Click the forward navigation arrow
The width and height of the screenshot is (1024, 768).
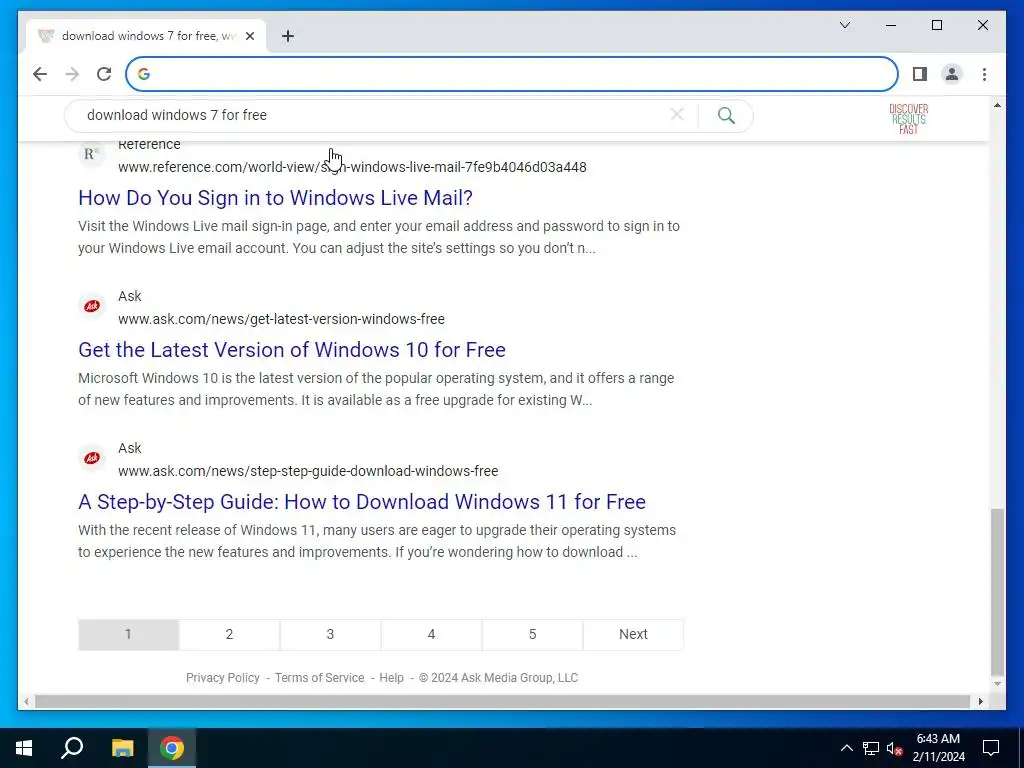click(72, 74)
